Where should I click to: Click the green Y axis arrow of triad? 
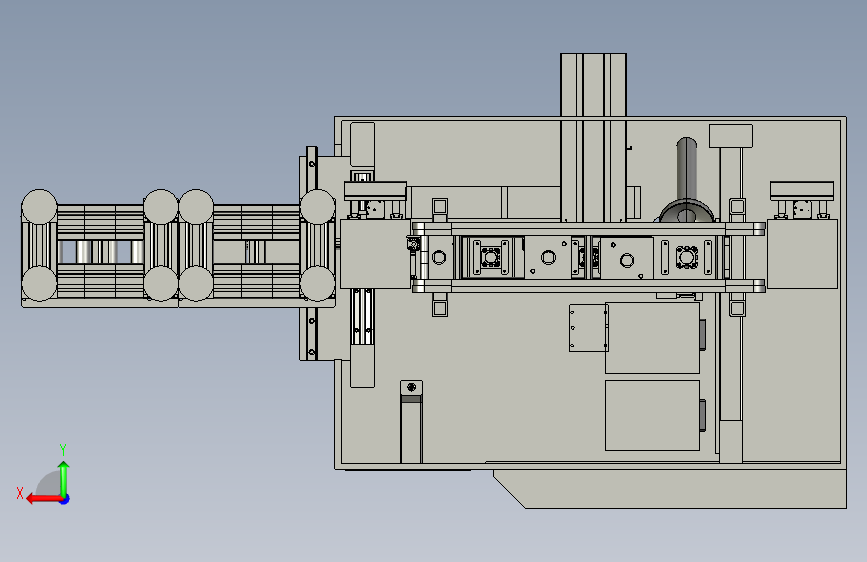click(64, 478)
